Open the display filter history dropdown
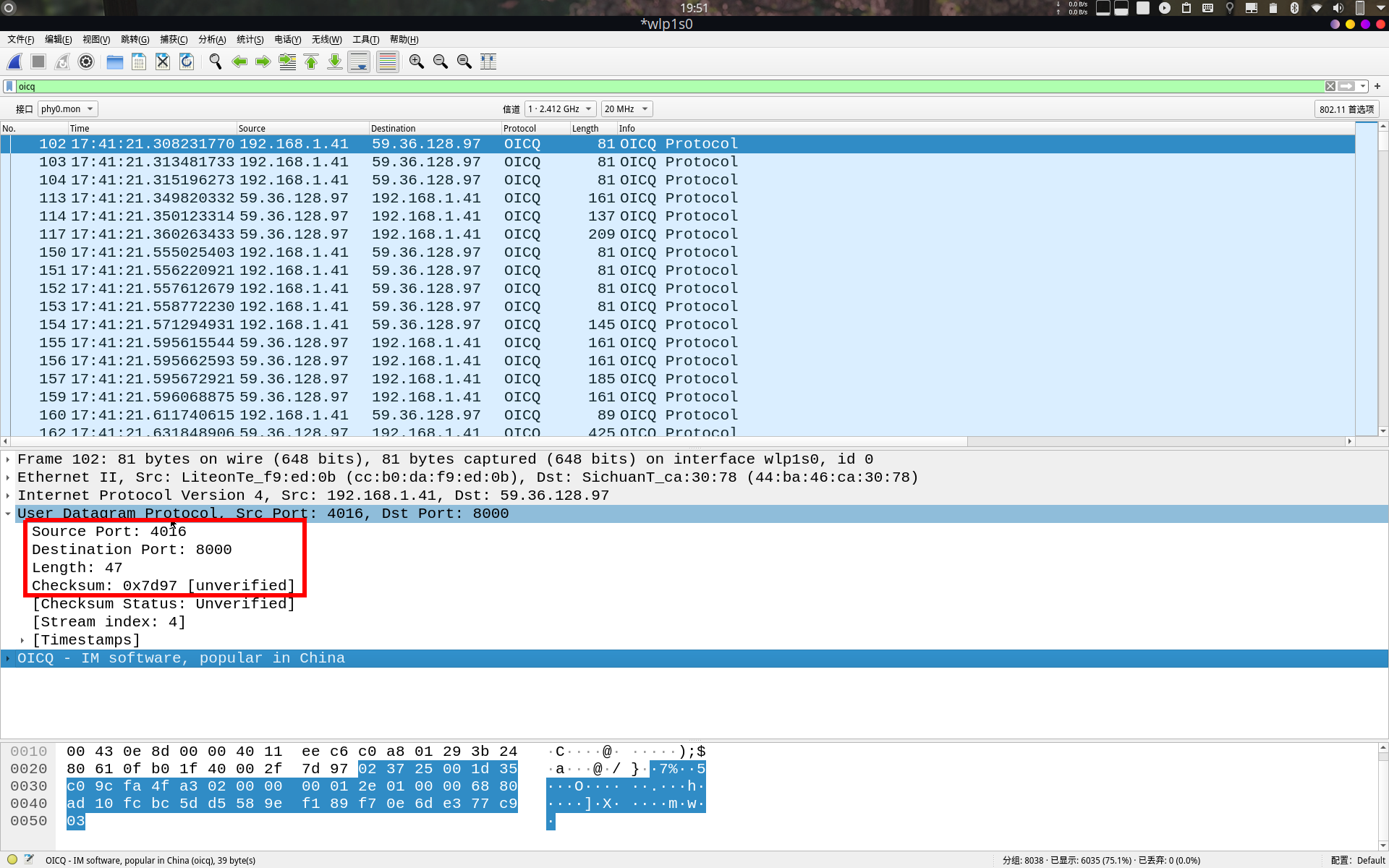The height and width of the screenshot is (868, 1389). coord(1364,86)
